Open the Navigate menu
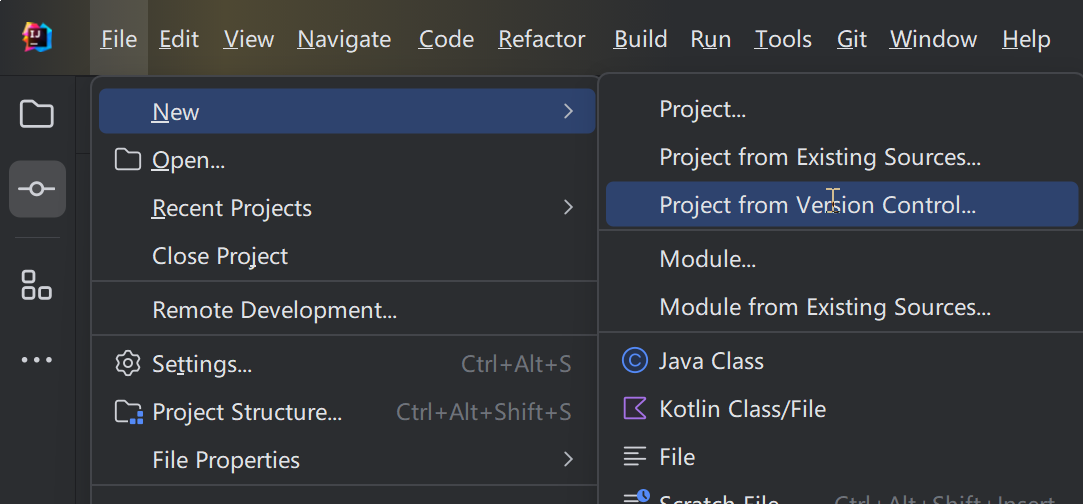The image size is (1083, 504). point(344,39)
